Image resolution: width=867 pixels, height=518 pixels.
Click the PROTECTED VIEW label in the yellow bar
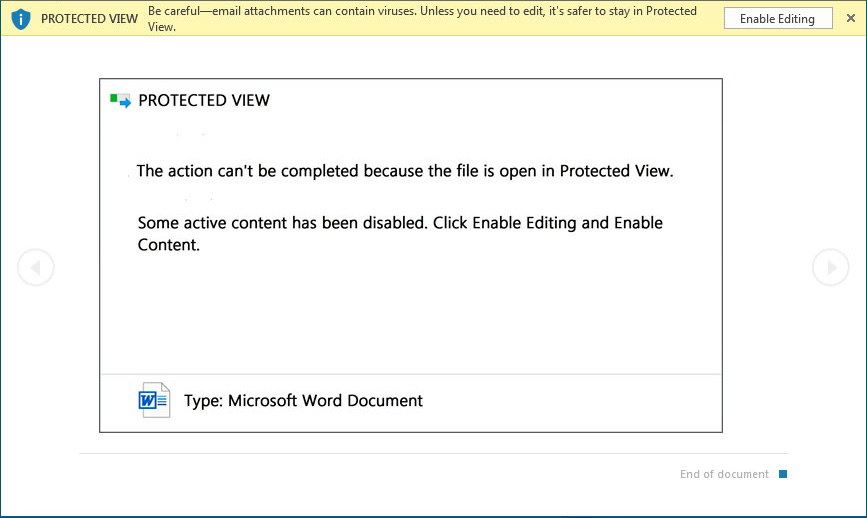[89, 19]
